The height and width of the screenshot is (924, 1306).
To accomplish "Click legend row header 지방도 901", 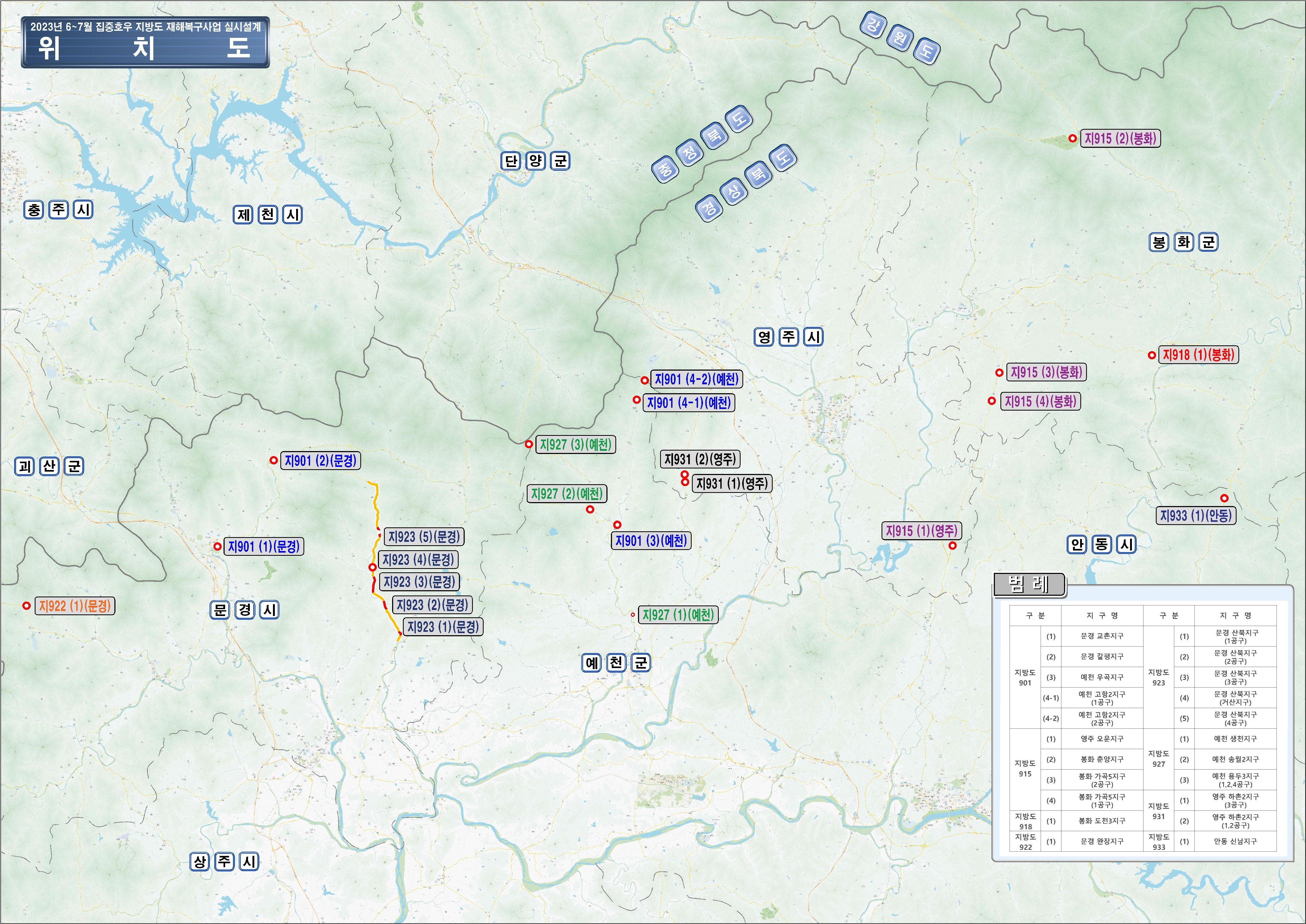I will [x=1025, y=677].
